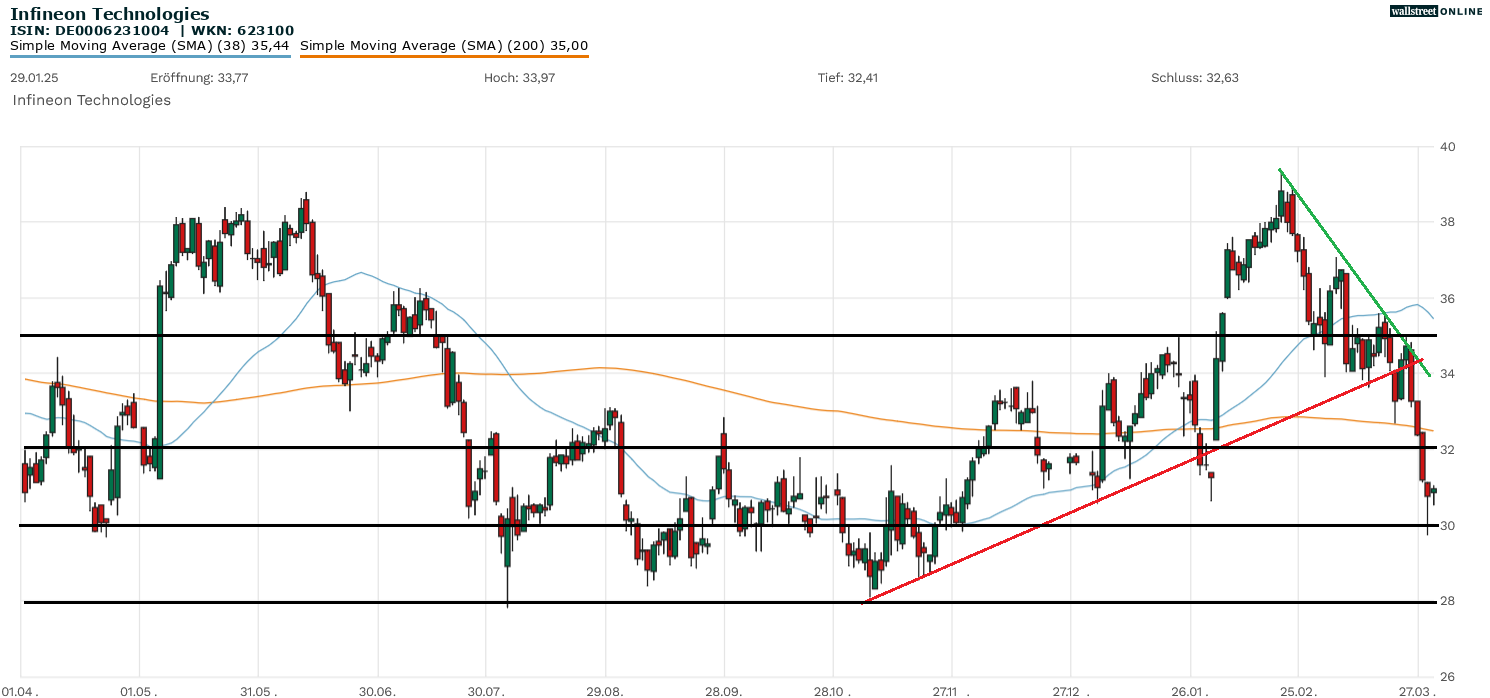Click the orange underline beneath SMA (200)
The height and width of the screenshot is (698, 1490).
point(444,56)
